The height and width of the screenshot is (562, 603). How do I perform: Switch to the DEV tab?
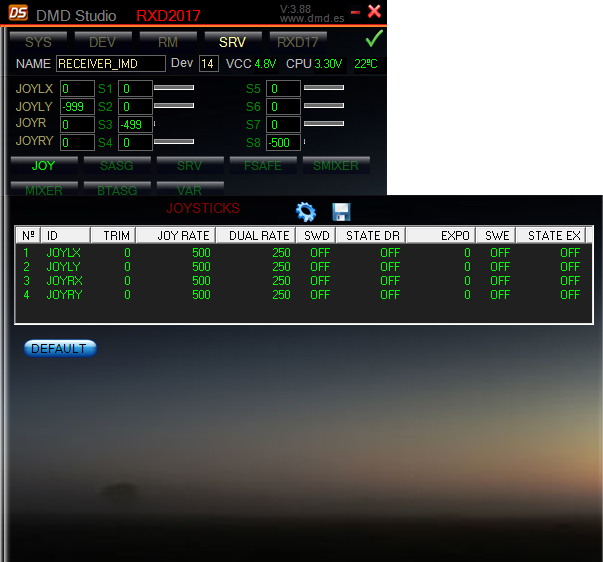point(103,42)
